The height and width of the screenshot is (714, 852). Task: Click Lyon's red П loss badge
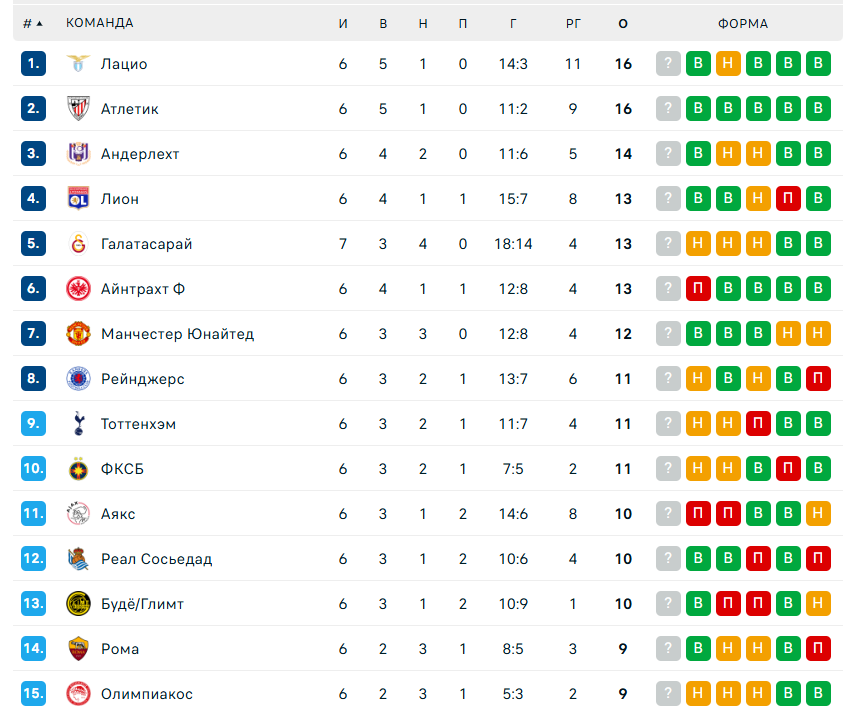(788, 199)
